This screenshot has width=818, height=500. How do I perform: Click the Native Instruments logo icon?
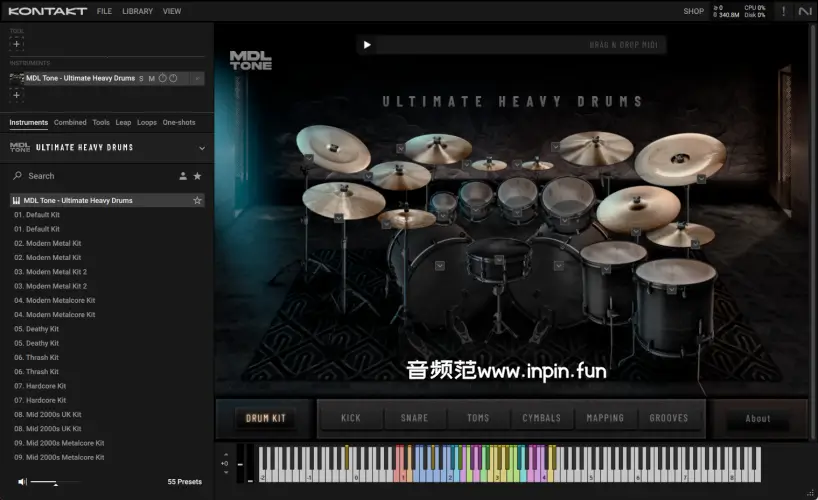pyautogui.click(x=804, y=11)
